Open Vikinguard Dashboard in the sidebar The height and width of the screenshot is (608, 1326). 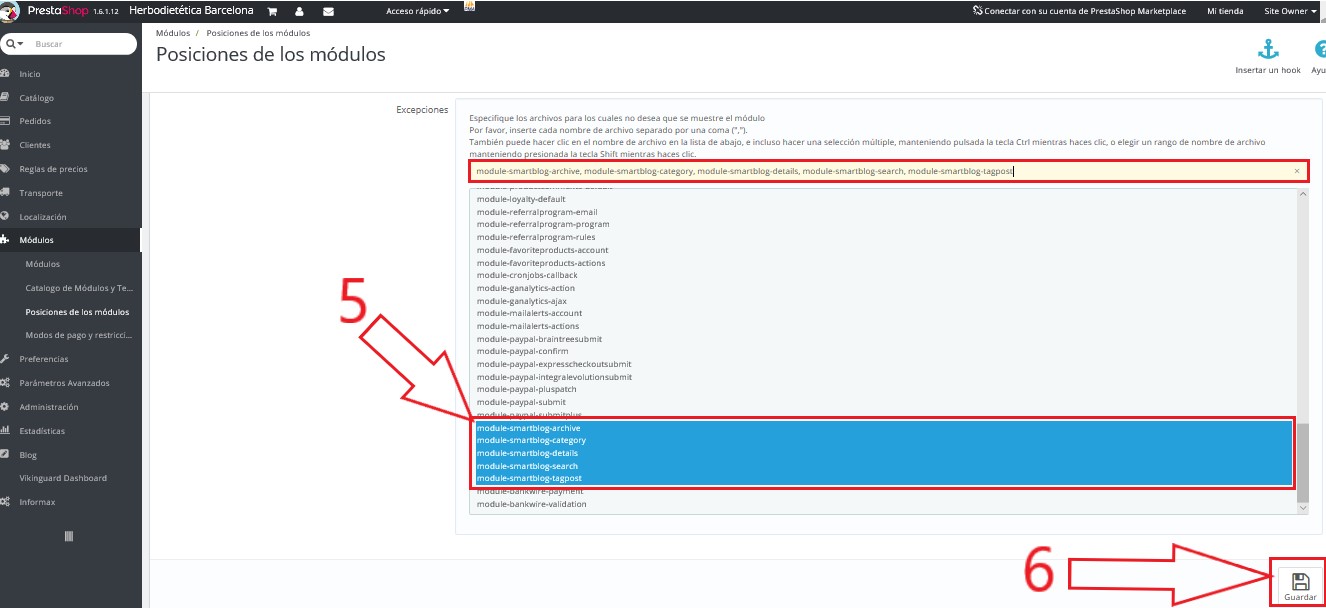tap(63, 478)
